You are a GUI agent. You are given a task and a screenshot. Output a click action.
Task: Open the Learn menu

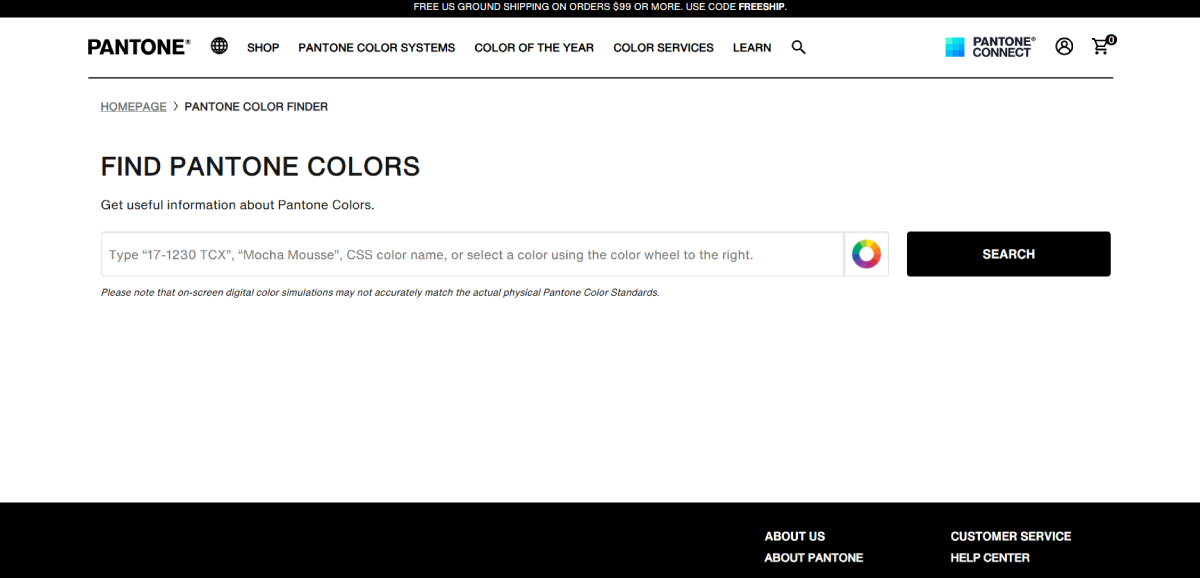(752, 47)
